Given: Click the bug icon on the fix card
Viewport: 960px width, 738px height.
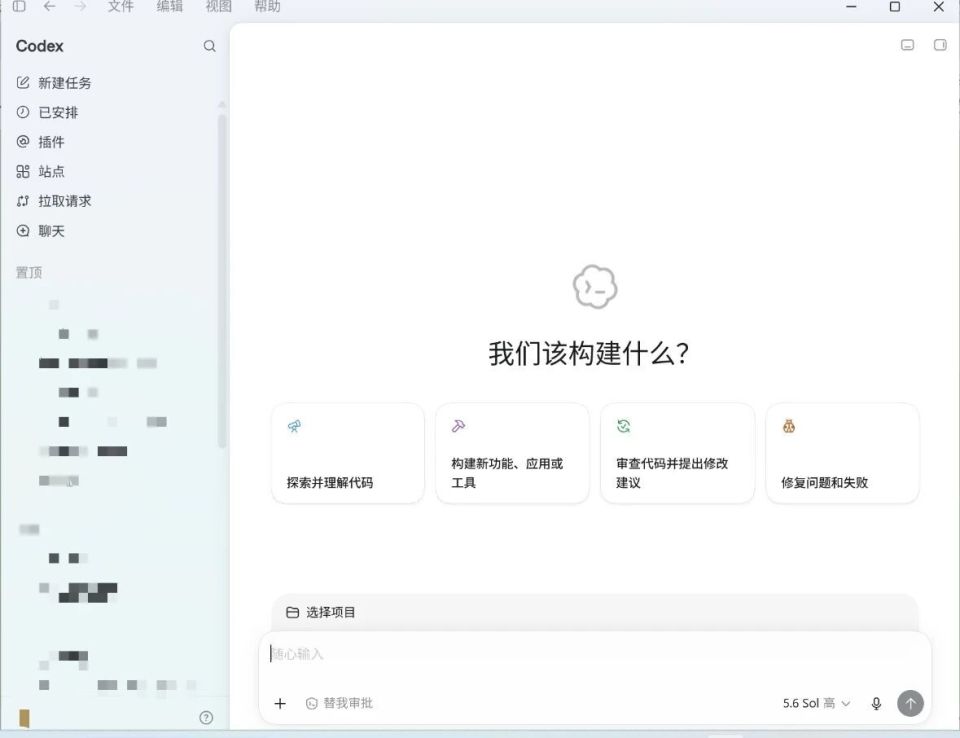Looking at the screenshot, I should [x=789, y=426].
